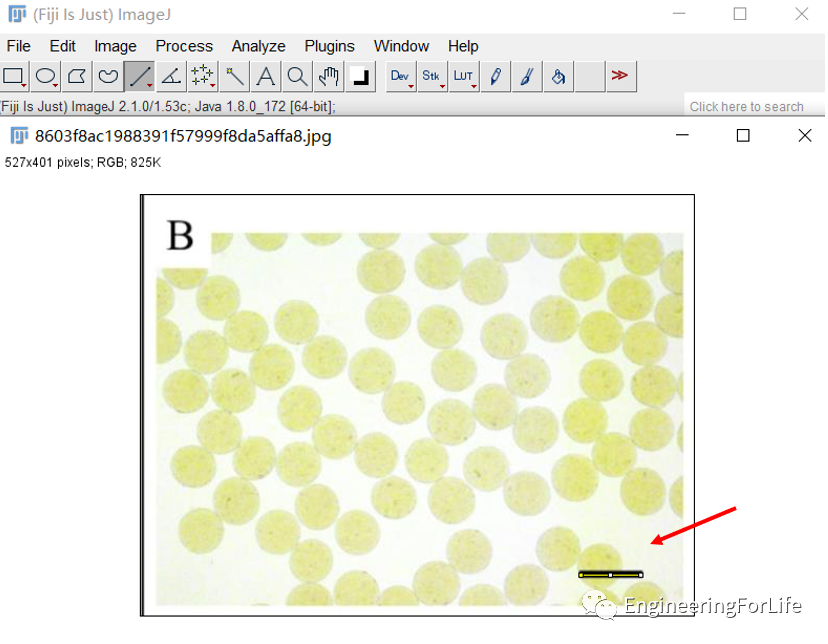Close the image window
Image resolution: width=828 pixels, height=644 pixels.
pyautogui.click(x=804, y=136)
